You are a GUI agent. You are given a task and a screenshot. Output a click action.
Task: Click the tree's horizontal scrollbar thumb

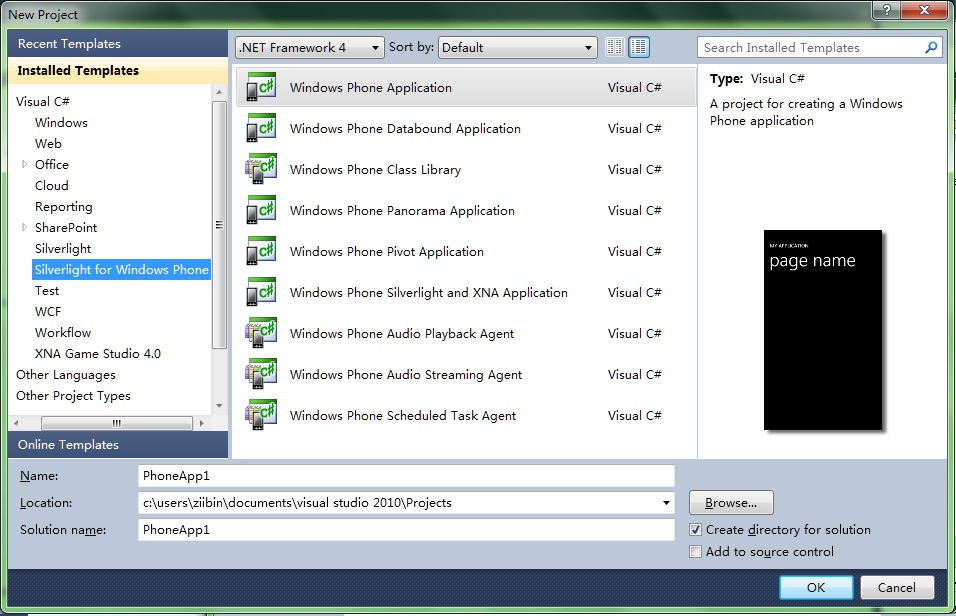tap(116, 423)
